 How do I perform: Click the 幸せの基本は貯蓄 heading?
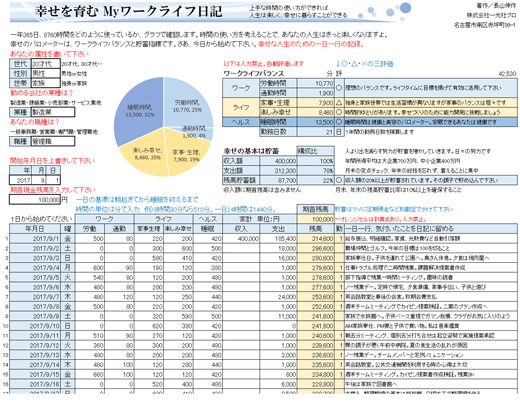[251, 151]
